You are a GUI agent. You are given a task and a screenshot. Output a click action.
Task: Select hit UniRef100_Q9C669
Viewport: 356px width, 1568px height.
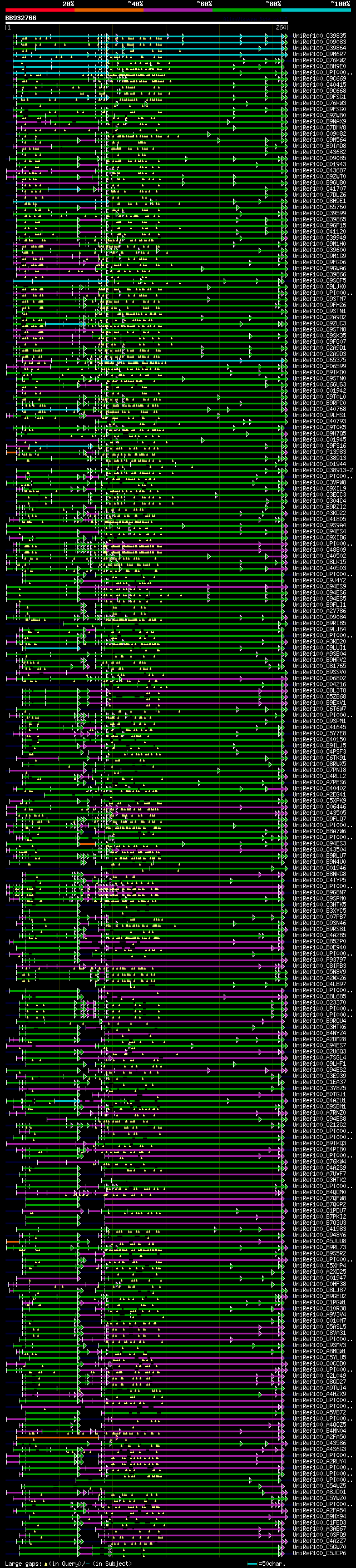(x=319, y=78)
